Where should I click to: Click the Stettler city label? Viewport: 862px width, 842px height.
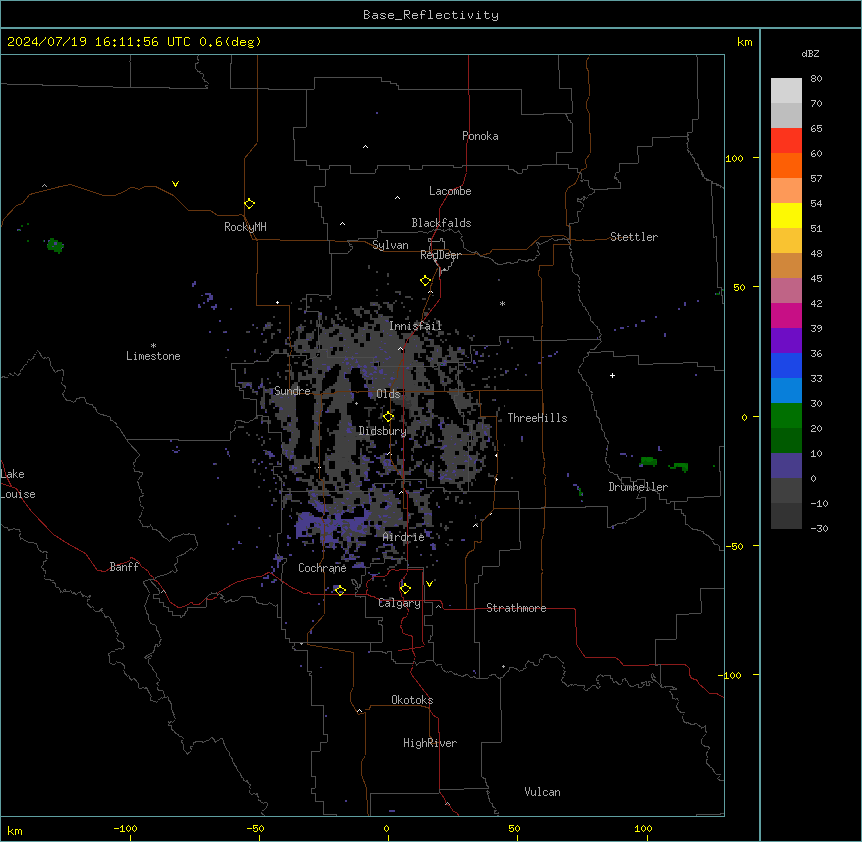[634, 237]
